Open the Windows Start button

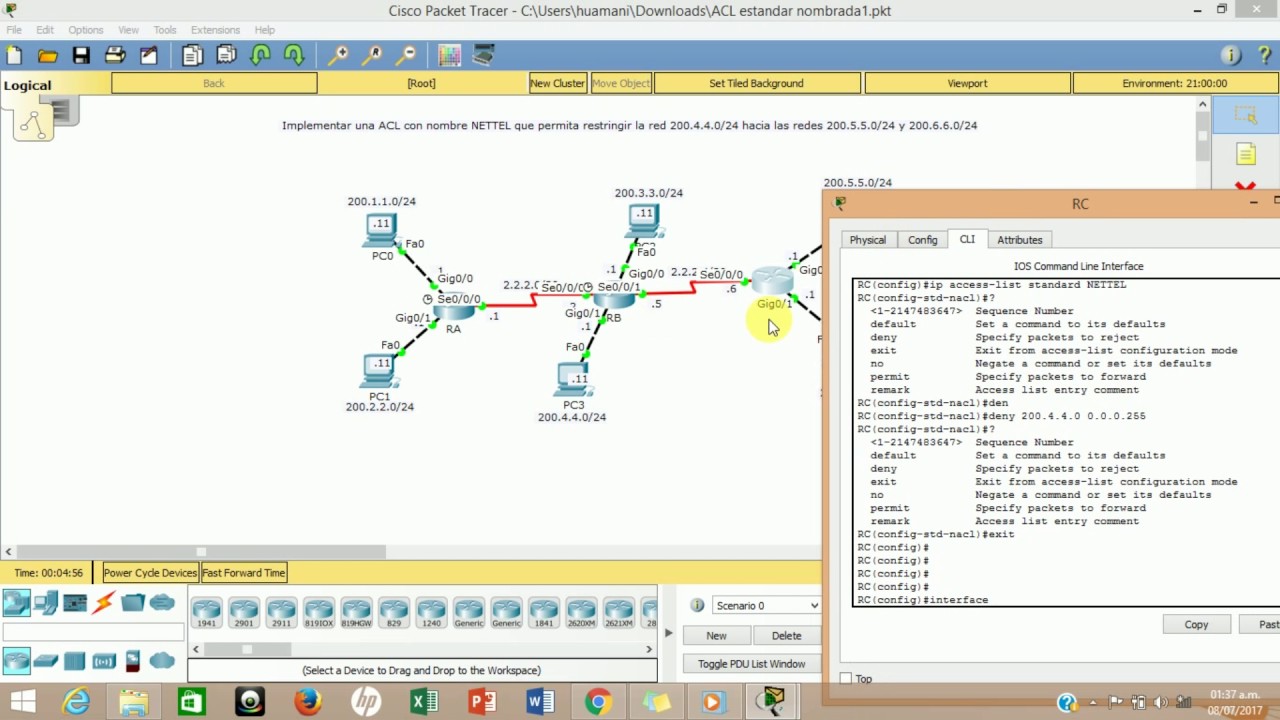[21, 702]
